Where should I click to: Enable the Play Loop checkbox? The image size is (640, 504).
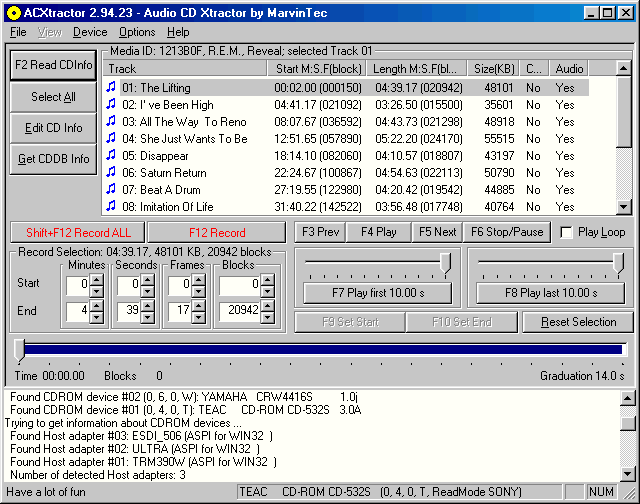tap(567, 232)
